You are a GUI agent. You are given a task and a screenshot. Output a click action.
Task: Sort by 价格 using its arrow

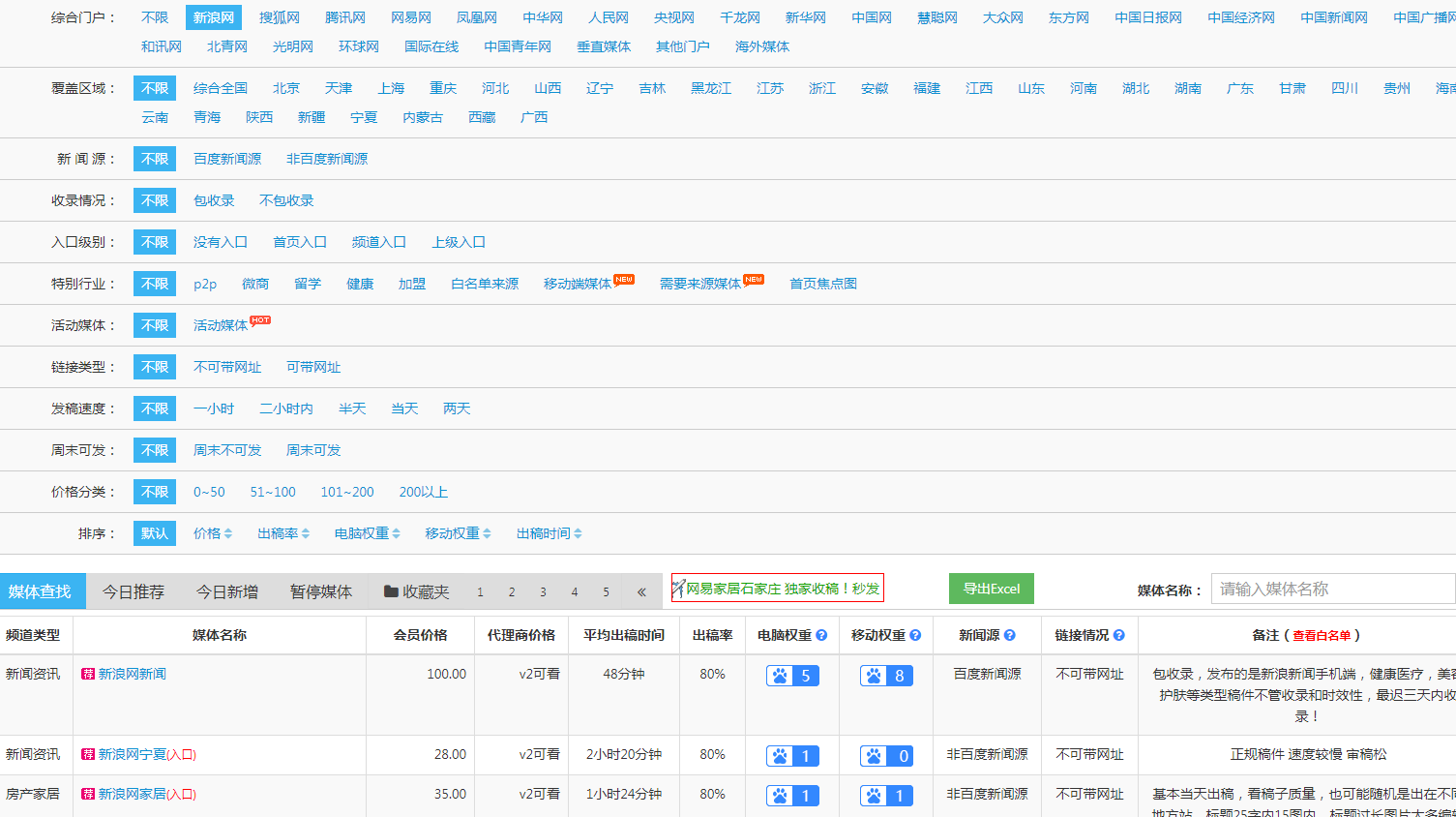(228, 533)
